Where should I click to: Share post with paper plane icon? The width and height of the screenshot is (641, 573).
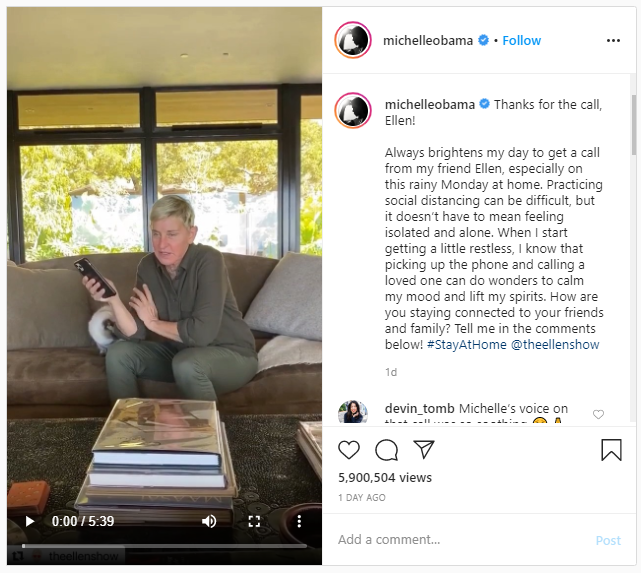[424, 449]
